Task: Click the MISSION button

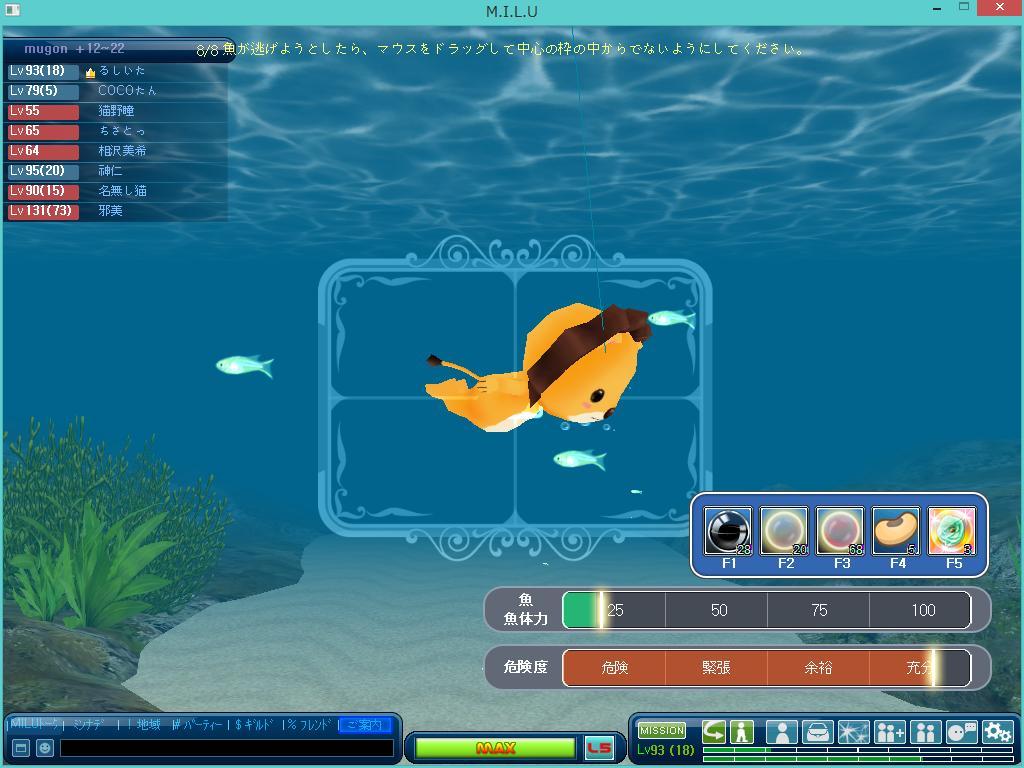Action: (662, 731)
